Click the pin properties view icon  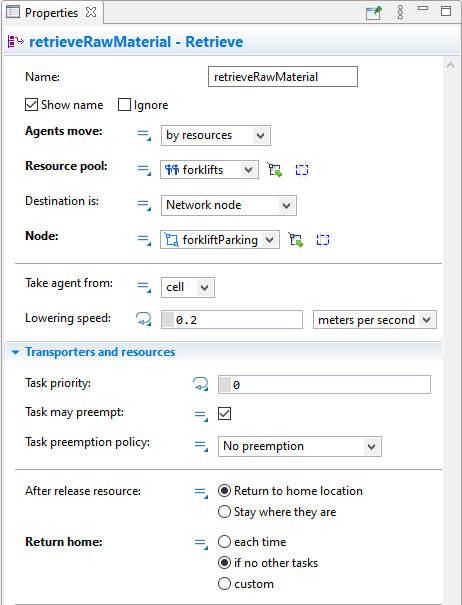[x=373, y=13]
